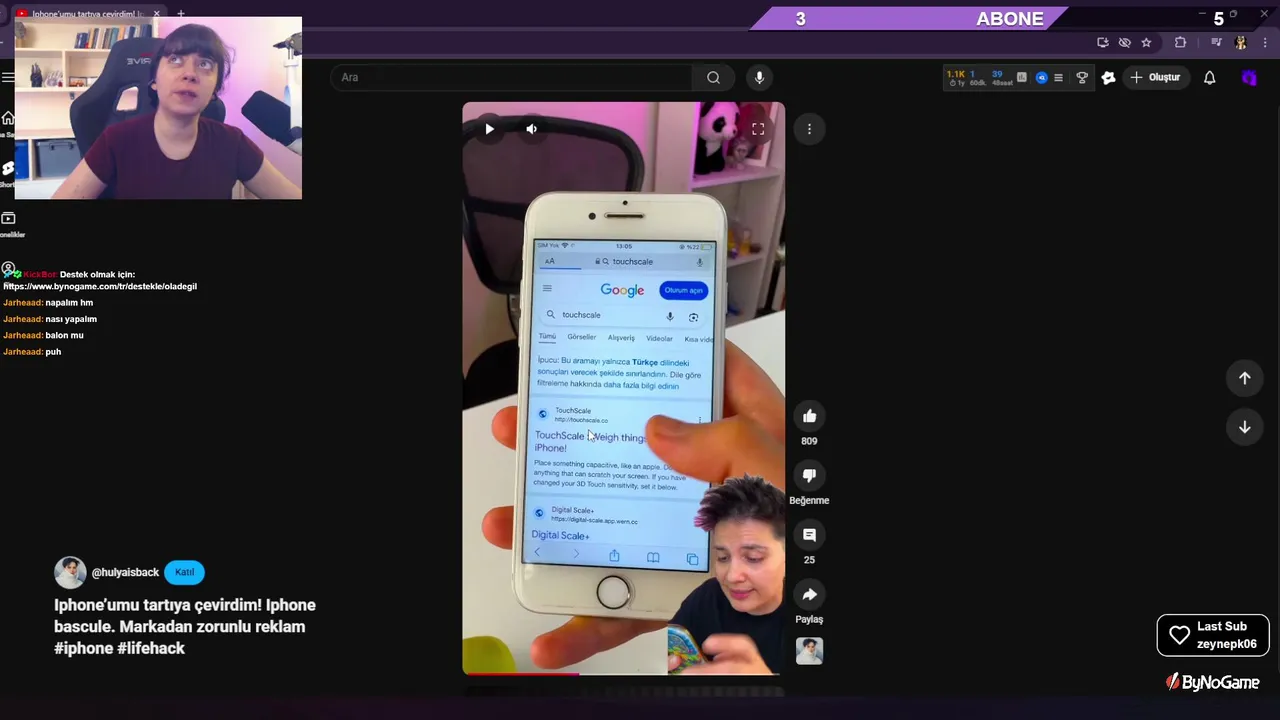Click the chat message "balon mu"
This screenshot has height=720, width=1280.
click(x=64, y=335)
